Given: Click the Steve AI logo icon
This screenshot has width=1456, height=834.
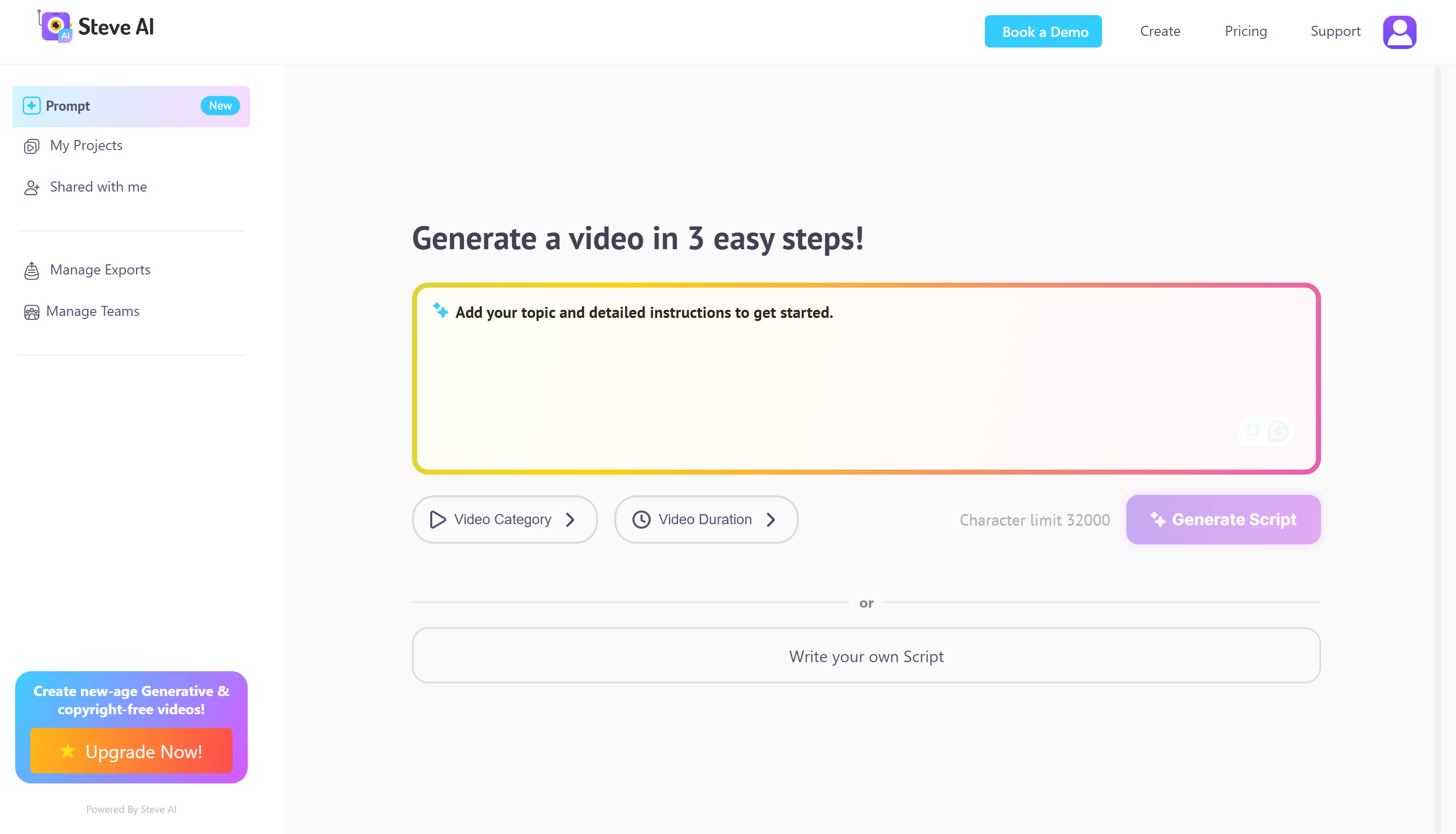Looking at the screenshot, I should [56, 26].
